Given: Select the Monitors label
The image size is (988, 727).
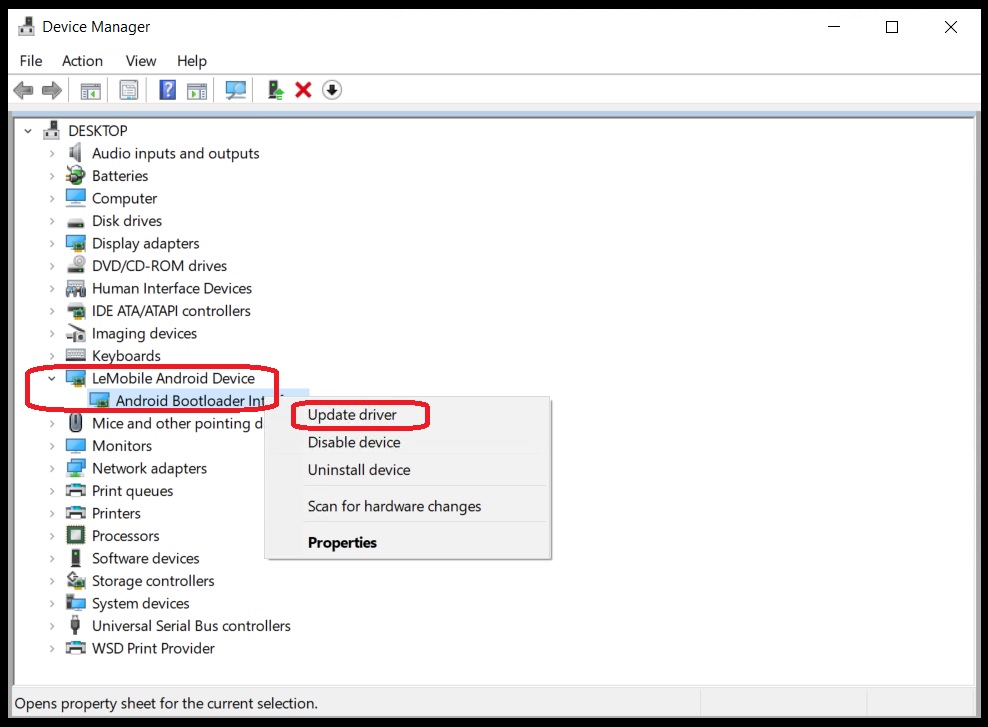Looking at the screenshot, I should point(122,446).
